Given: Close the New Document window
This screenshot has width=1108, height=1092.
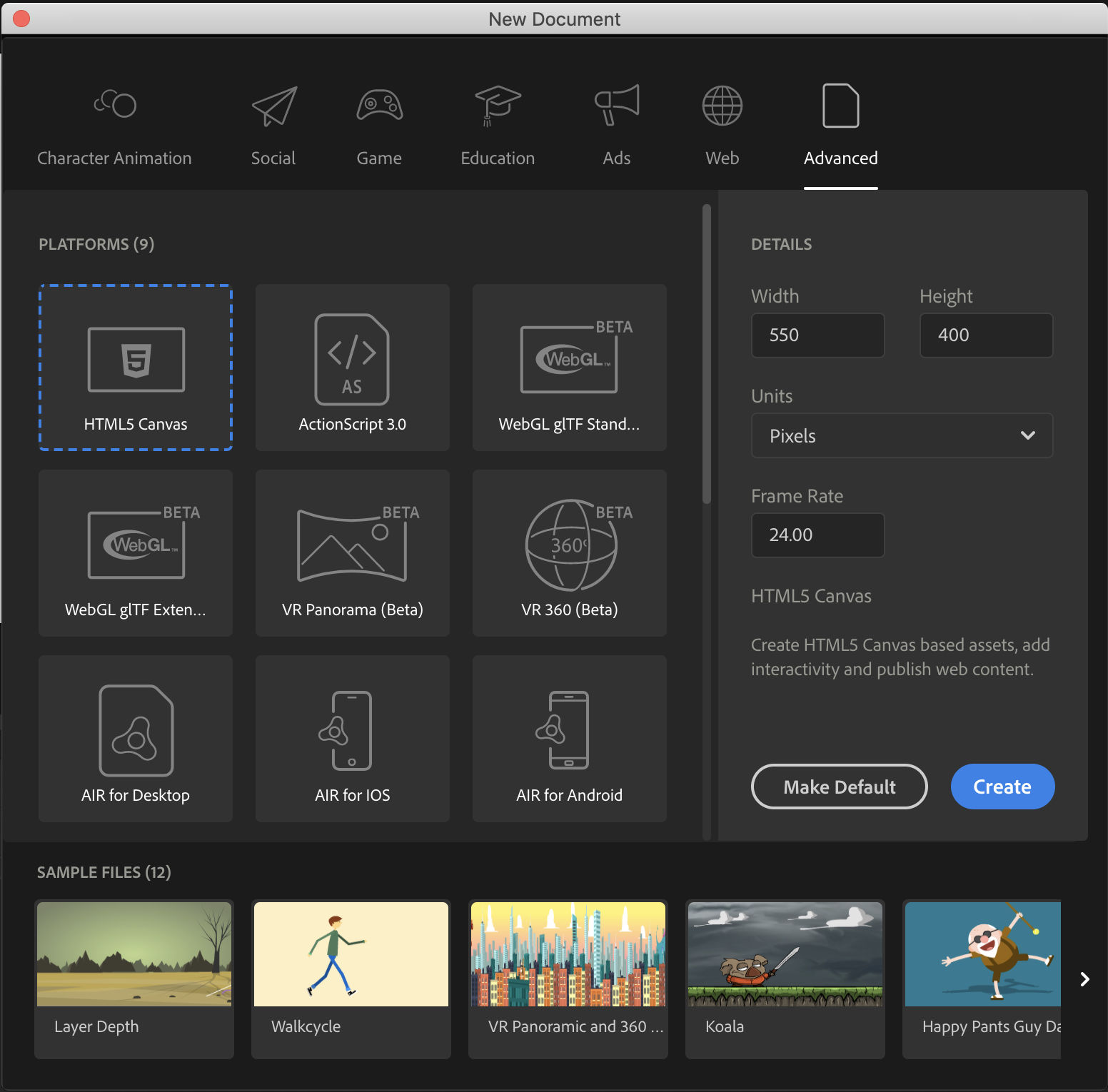Looking at the screenshot, I should [21, 19].
